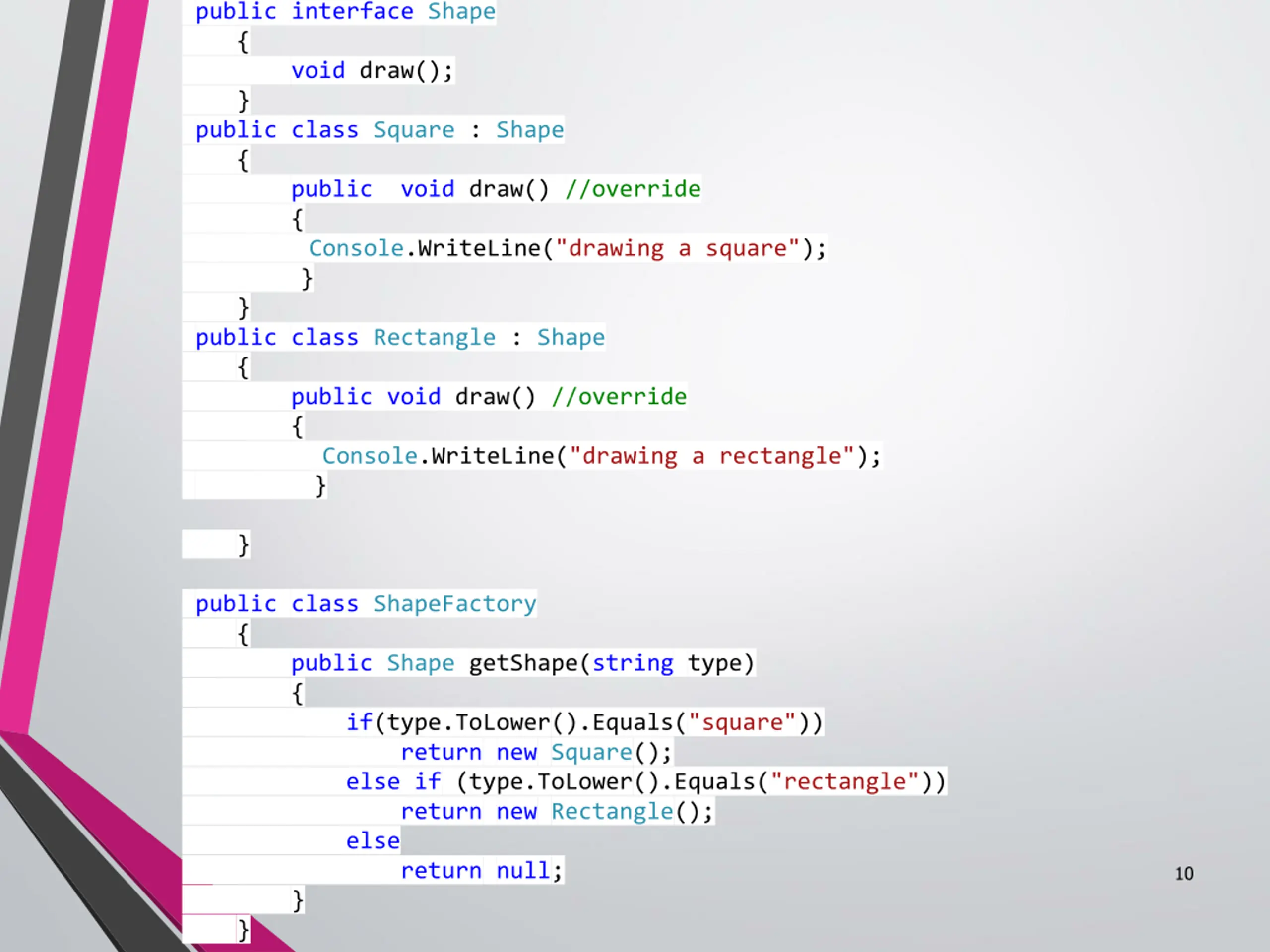This screenshot has width=1270, height=952.
Task: Click 'public class ShapeFactory' line
Action: point(366,604)
